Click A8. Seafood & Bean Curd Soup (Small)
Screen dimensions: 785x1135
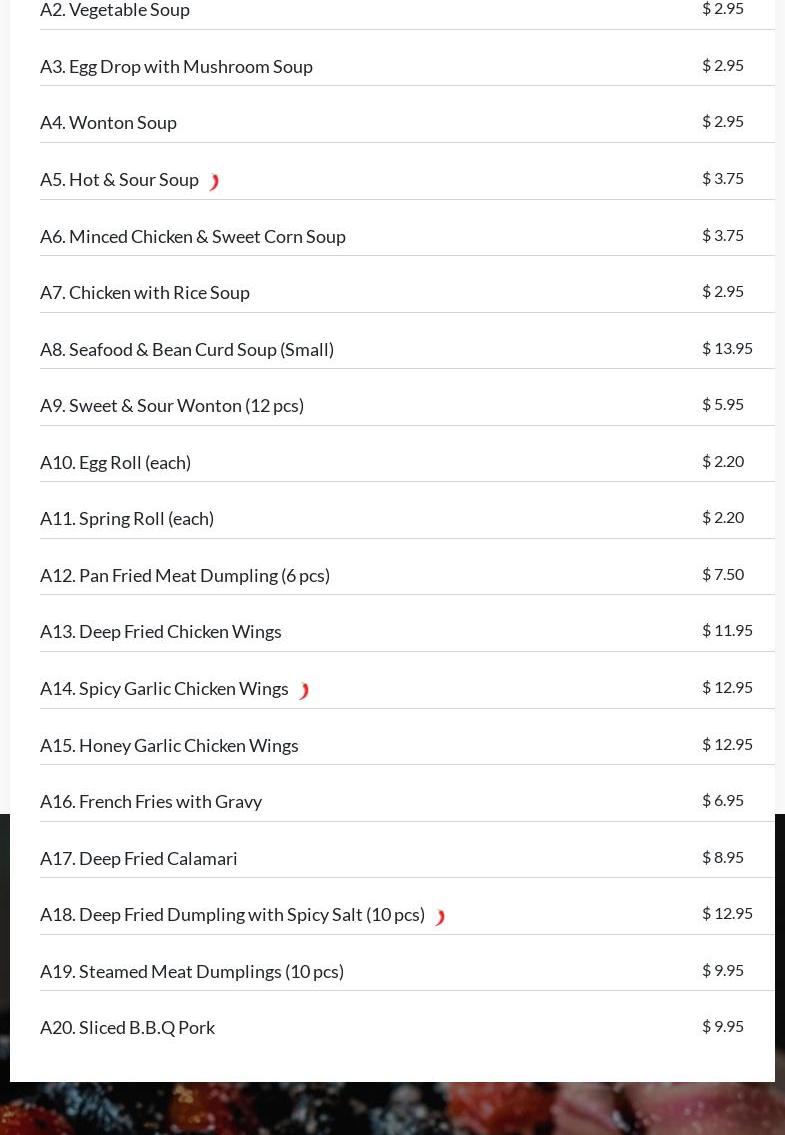click(x=187, y=349)
